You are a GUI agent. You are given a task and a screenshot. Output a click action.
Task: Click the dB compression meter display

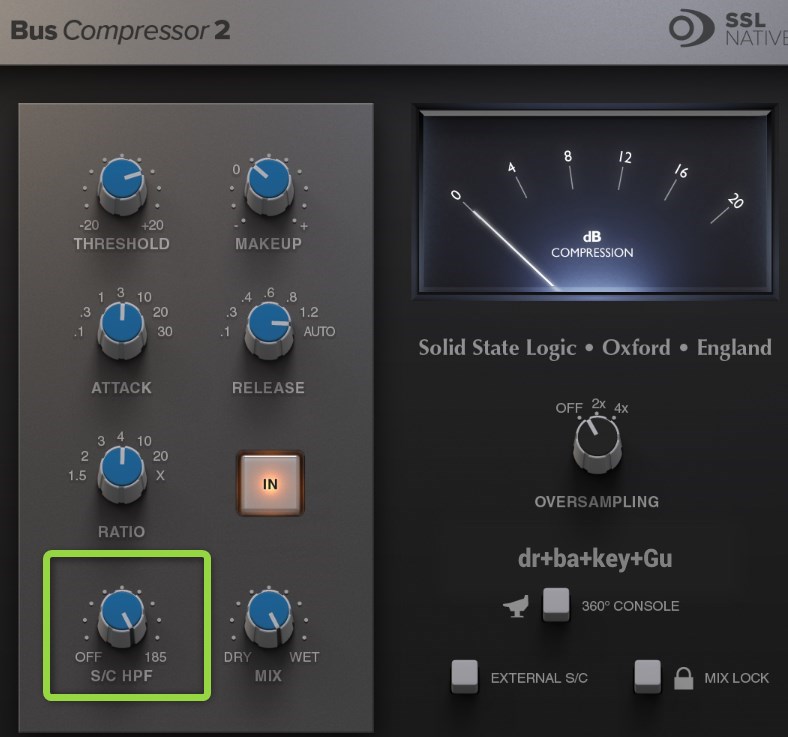[594, 199]
